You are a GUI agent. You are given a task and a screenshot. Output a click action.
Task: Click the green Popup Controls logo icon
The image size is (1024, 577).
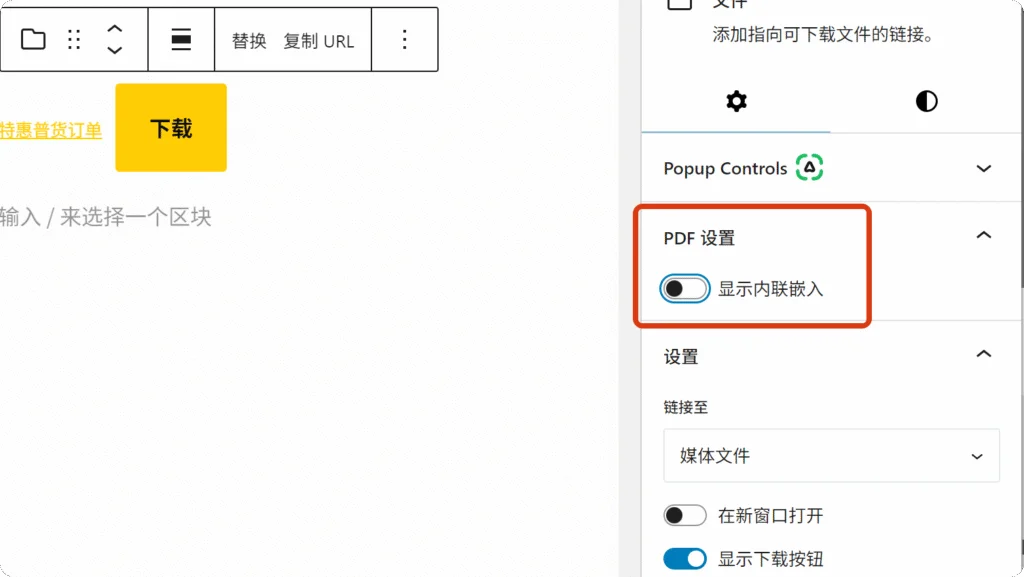(x=809, y=168)
